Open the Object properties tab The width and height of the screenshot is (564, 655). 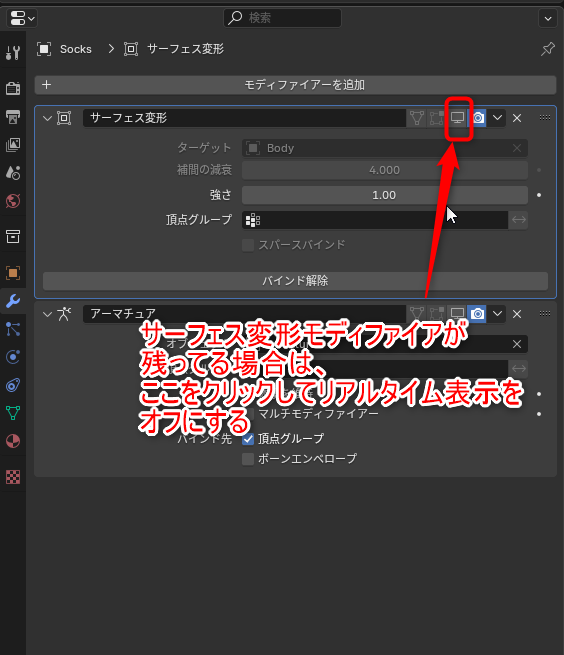pyautogui.click(x=13, y=273)
